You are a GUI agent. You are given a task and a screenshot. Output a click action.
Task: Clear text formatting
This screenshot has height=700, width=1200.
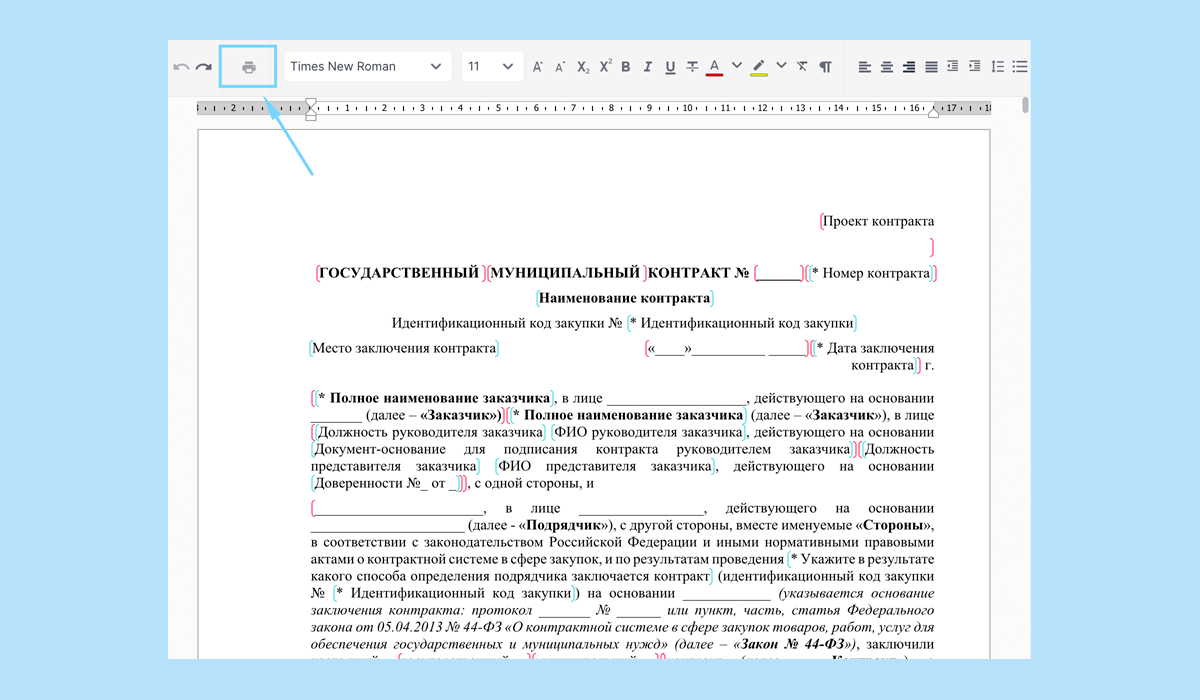point(802,67)
